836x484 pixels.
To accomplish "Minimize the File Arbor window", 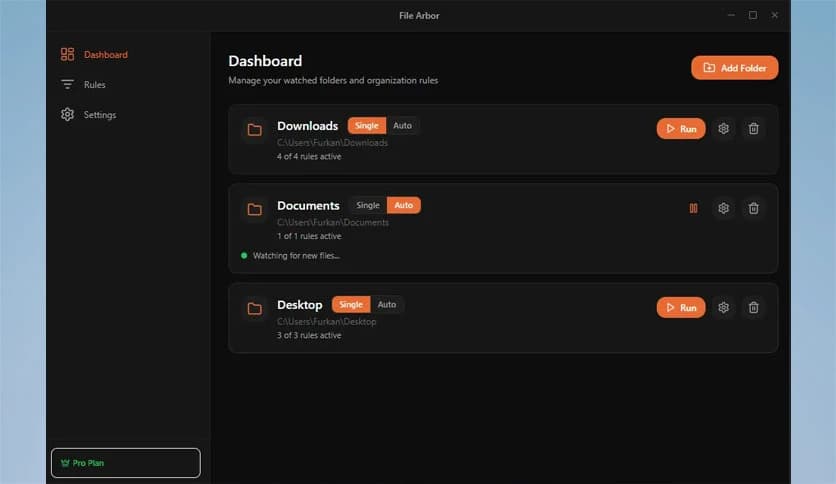I will pyautogui.click(x=731, y=15).
